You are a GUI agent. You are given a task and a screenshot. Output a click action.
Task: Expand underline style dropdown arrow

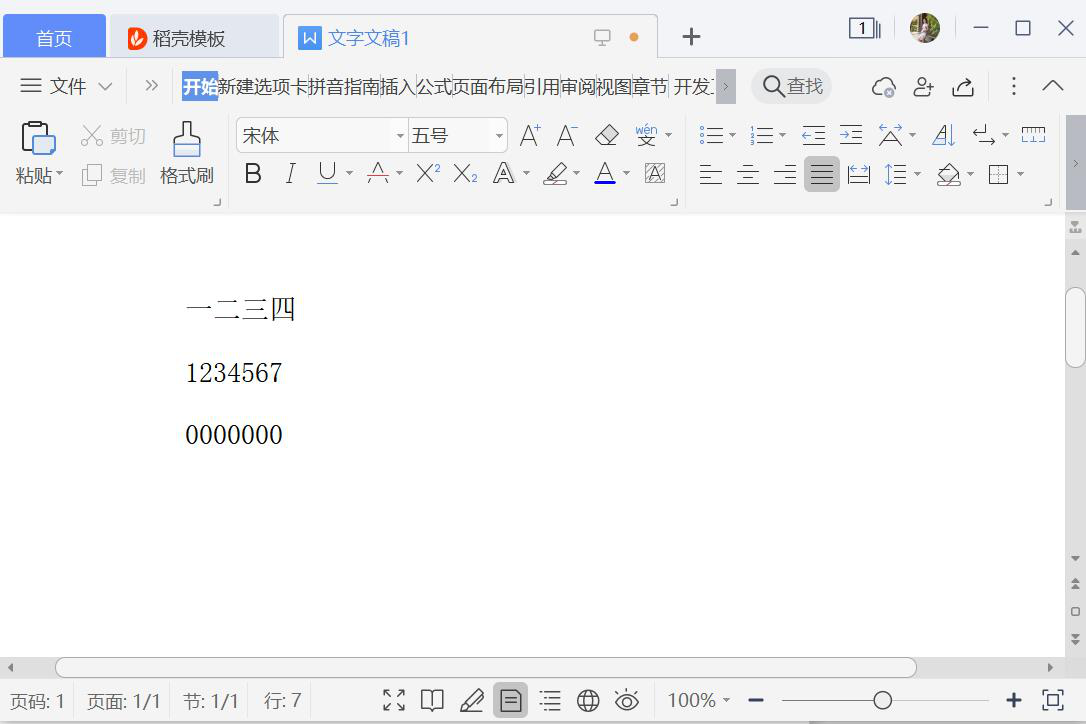(x=349, y=173)
